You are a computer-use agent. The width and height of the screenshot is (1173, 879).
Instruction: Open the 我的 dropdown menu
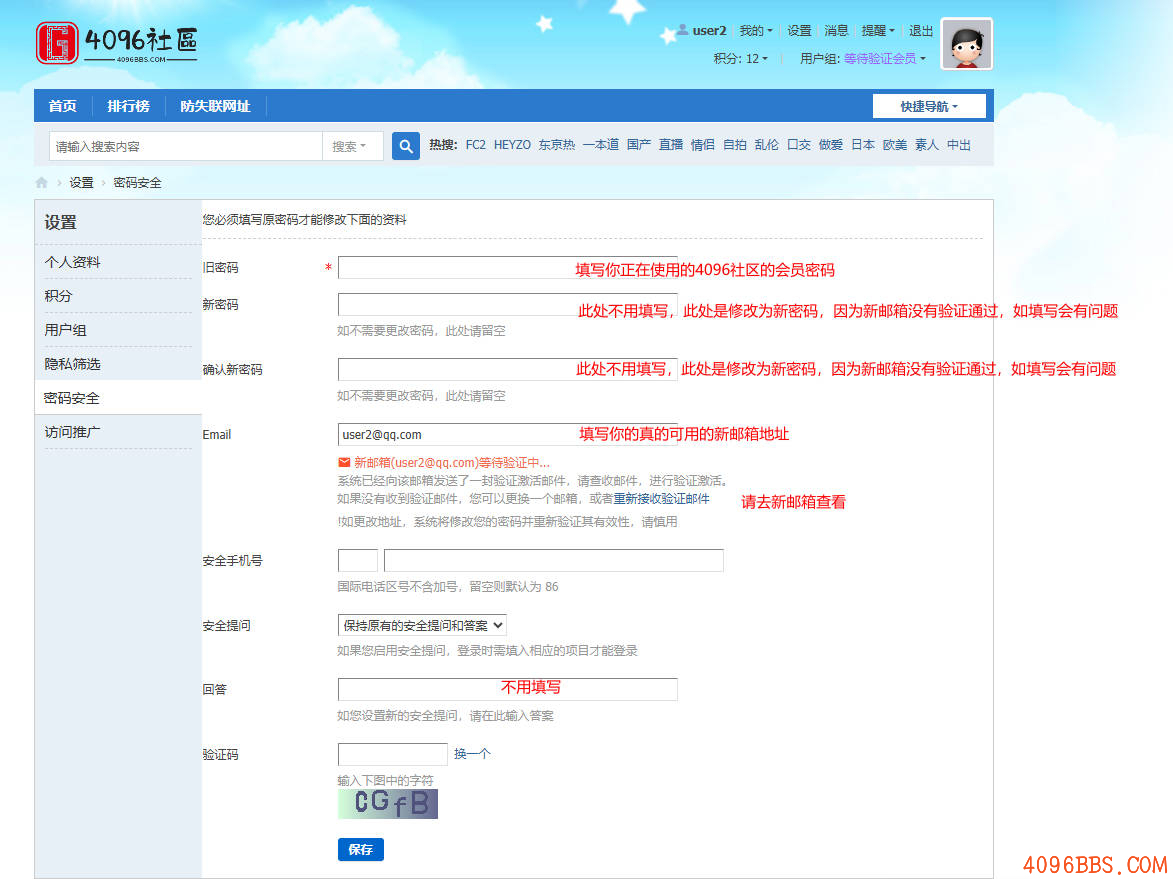coord(755,31)
